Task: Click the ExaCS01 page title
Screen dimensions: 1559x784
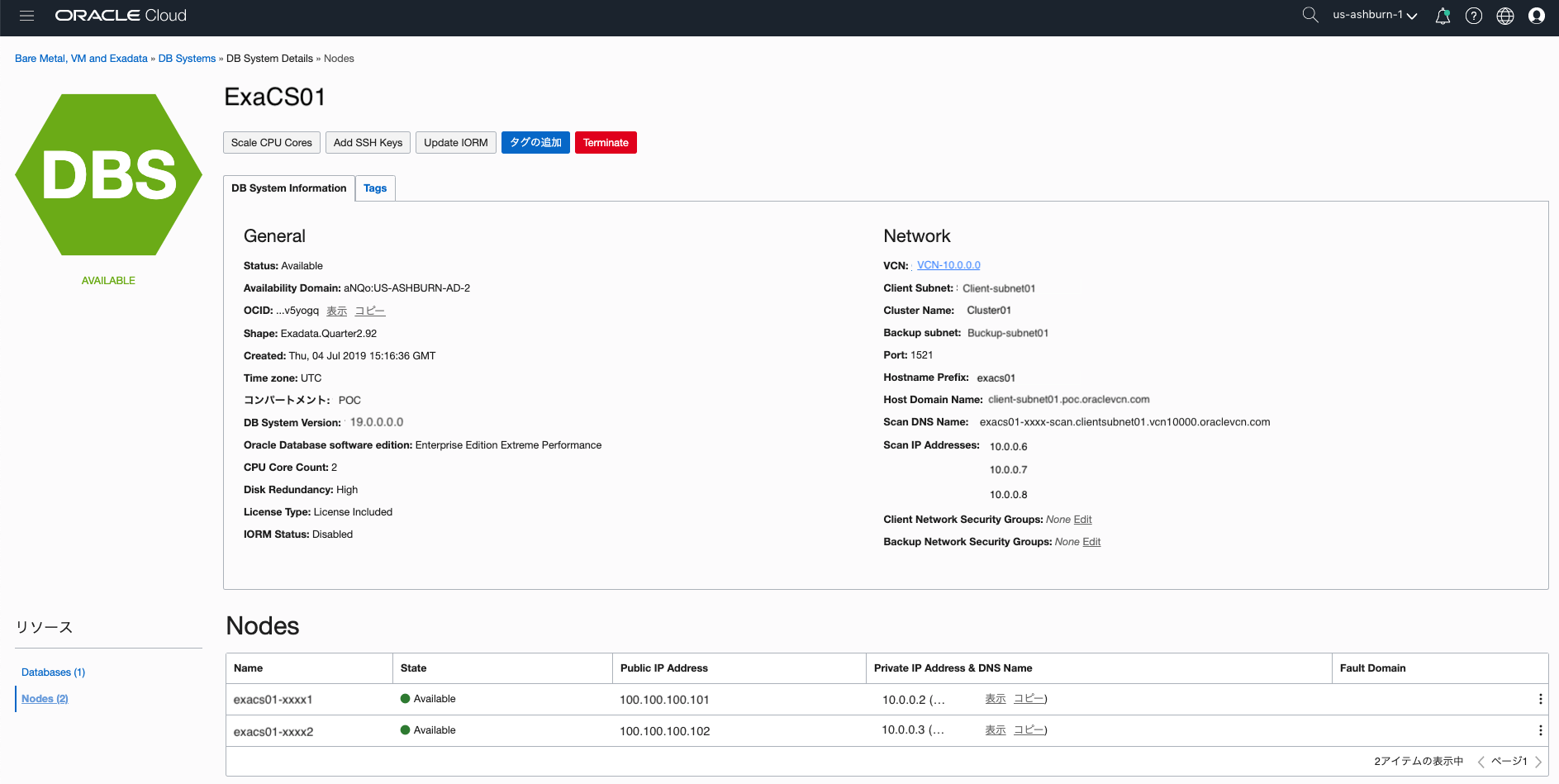Action: 275,97
